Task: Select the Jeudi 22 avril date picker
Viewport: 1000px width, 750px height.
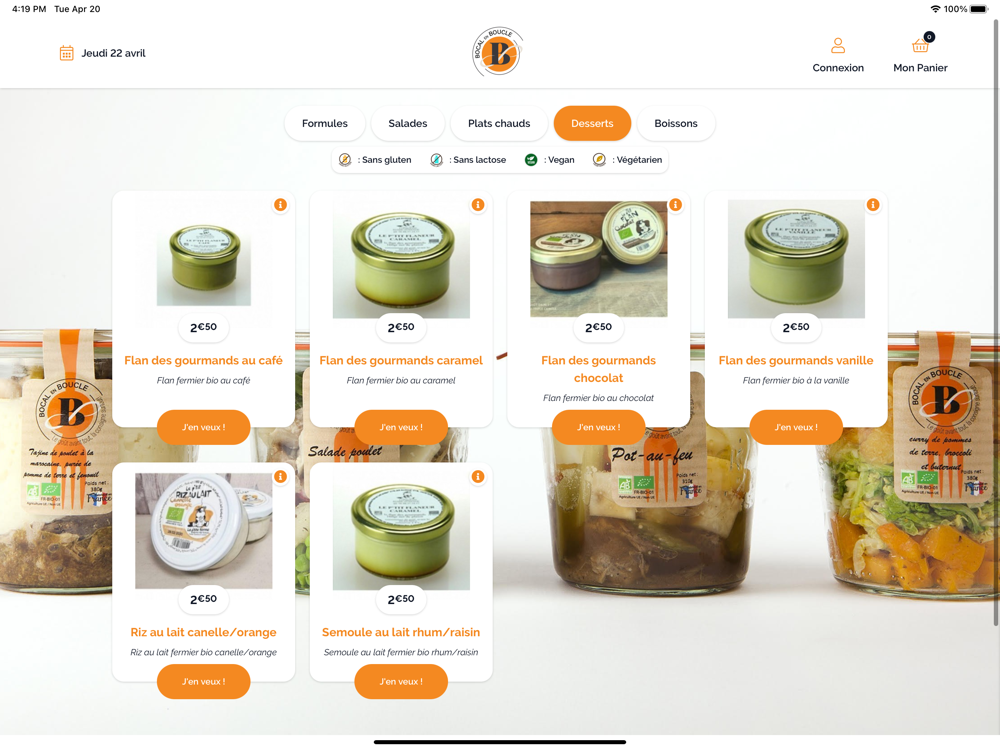Action: (103, 53)
